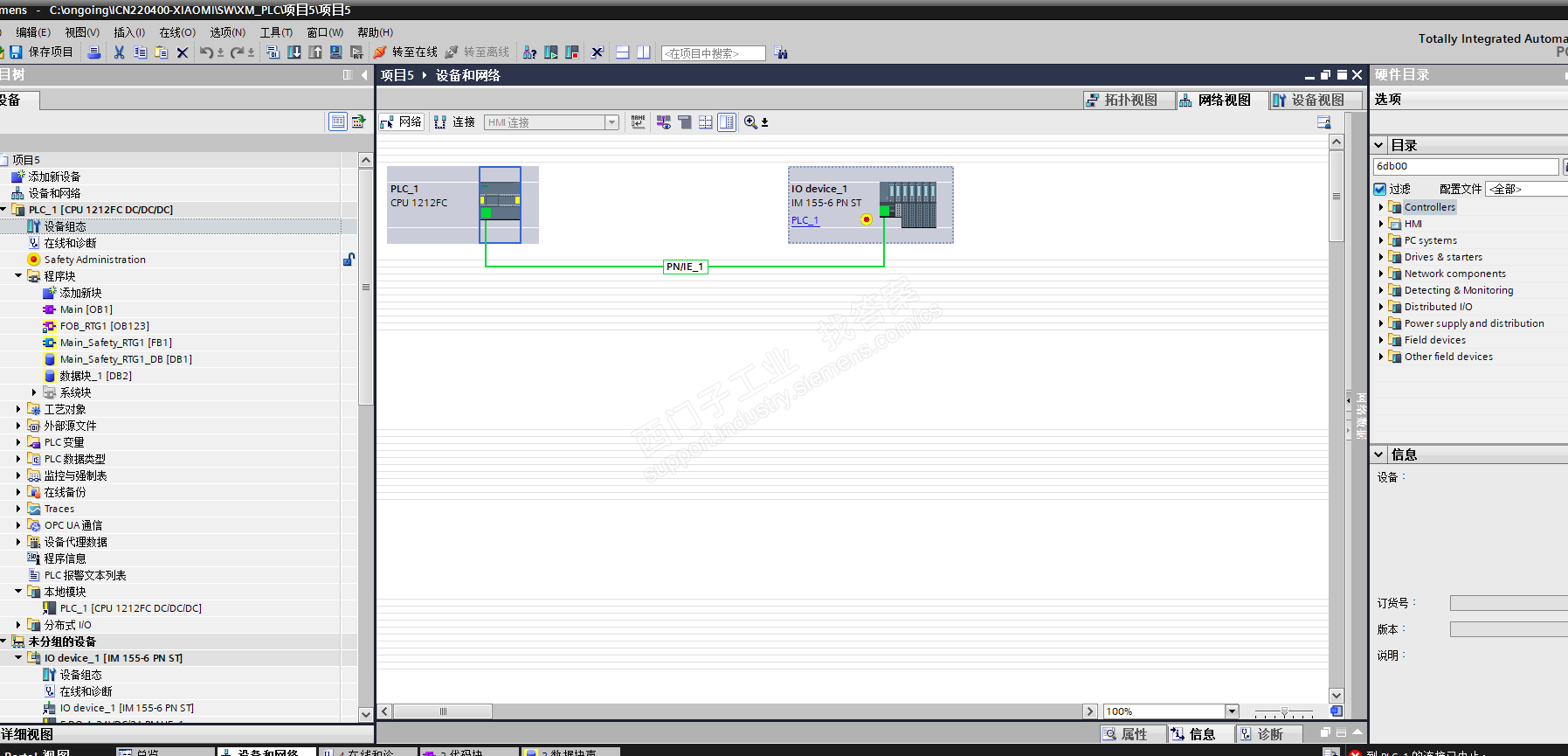Cut selection with the scissors icon
The height and width of the screenshot is (756, 1568).
tap(120, 52)
